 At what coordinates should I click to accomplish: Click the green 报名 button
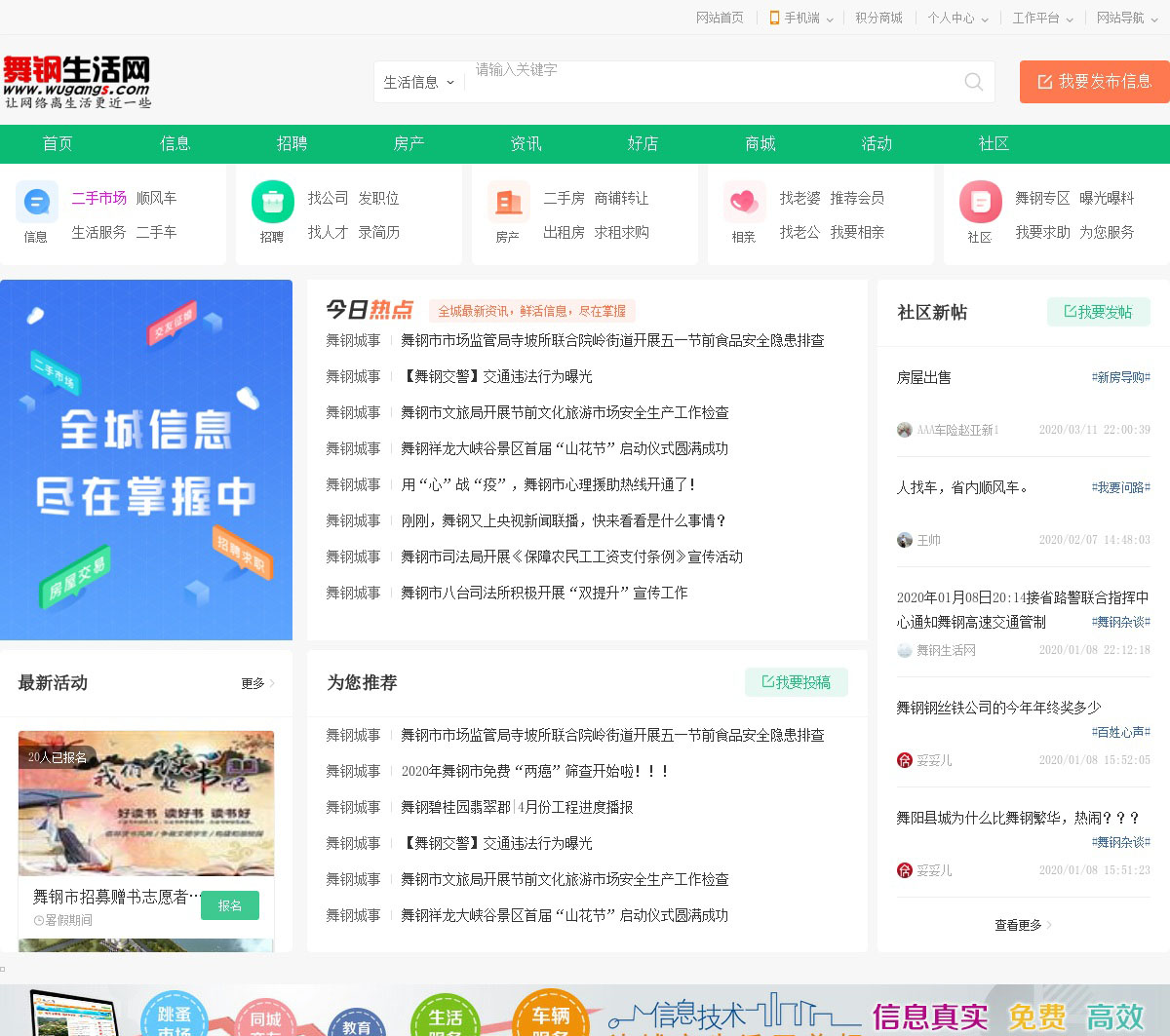pos(230,905)
